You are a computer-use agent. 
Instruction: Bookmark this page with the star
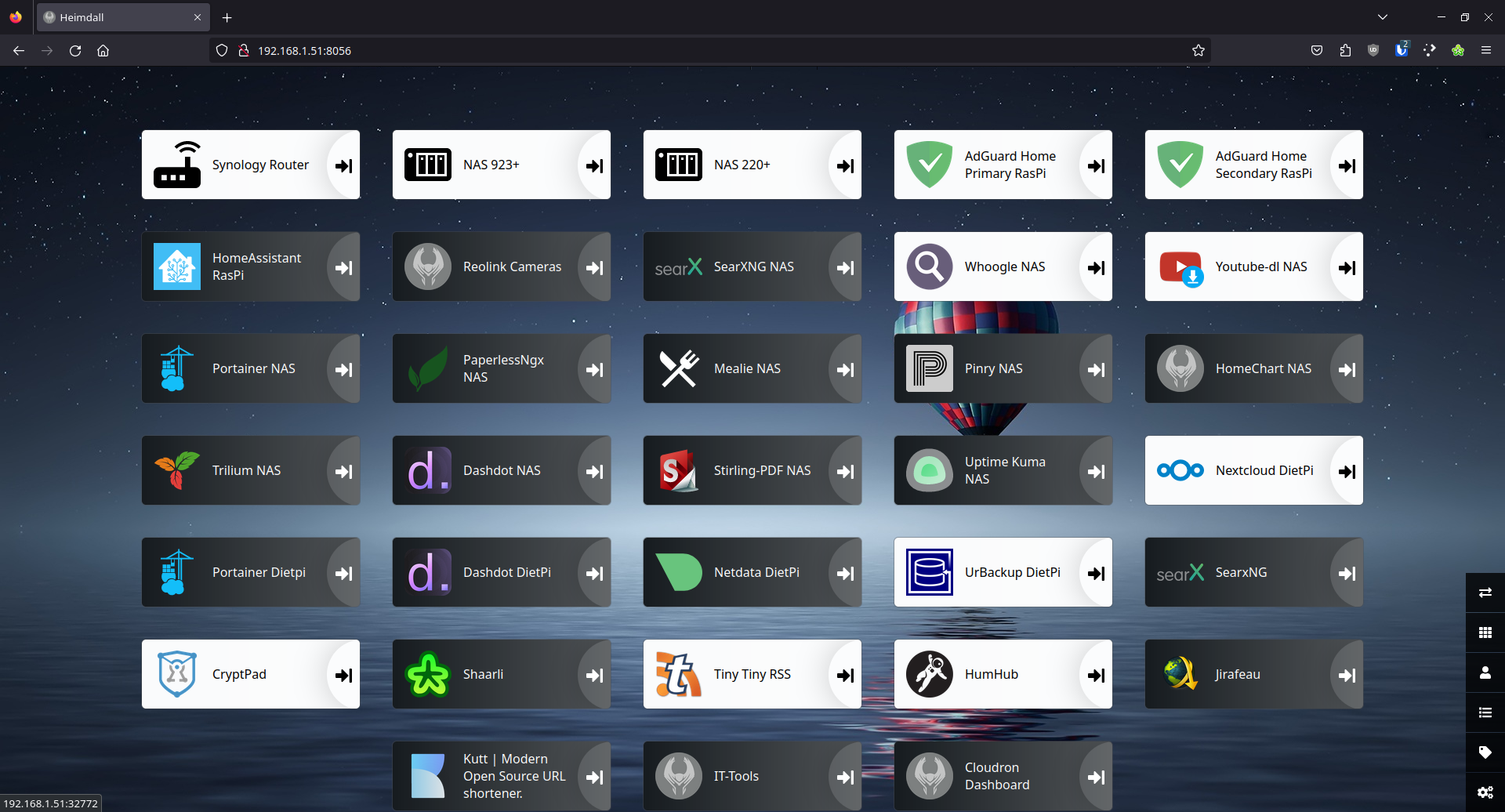click(x=1199, y=50)
